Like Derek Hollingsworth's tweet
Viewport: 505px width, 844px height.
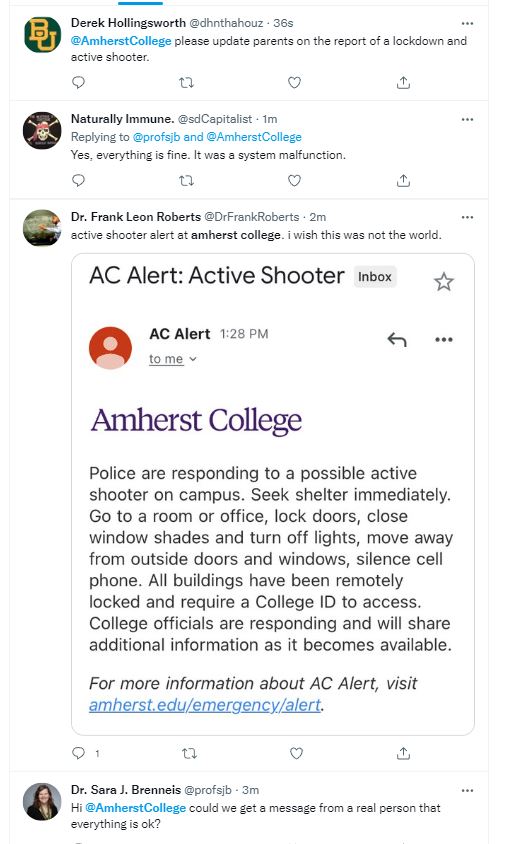click(x=294, y=82)
